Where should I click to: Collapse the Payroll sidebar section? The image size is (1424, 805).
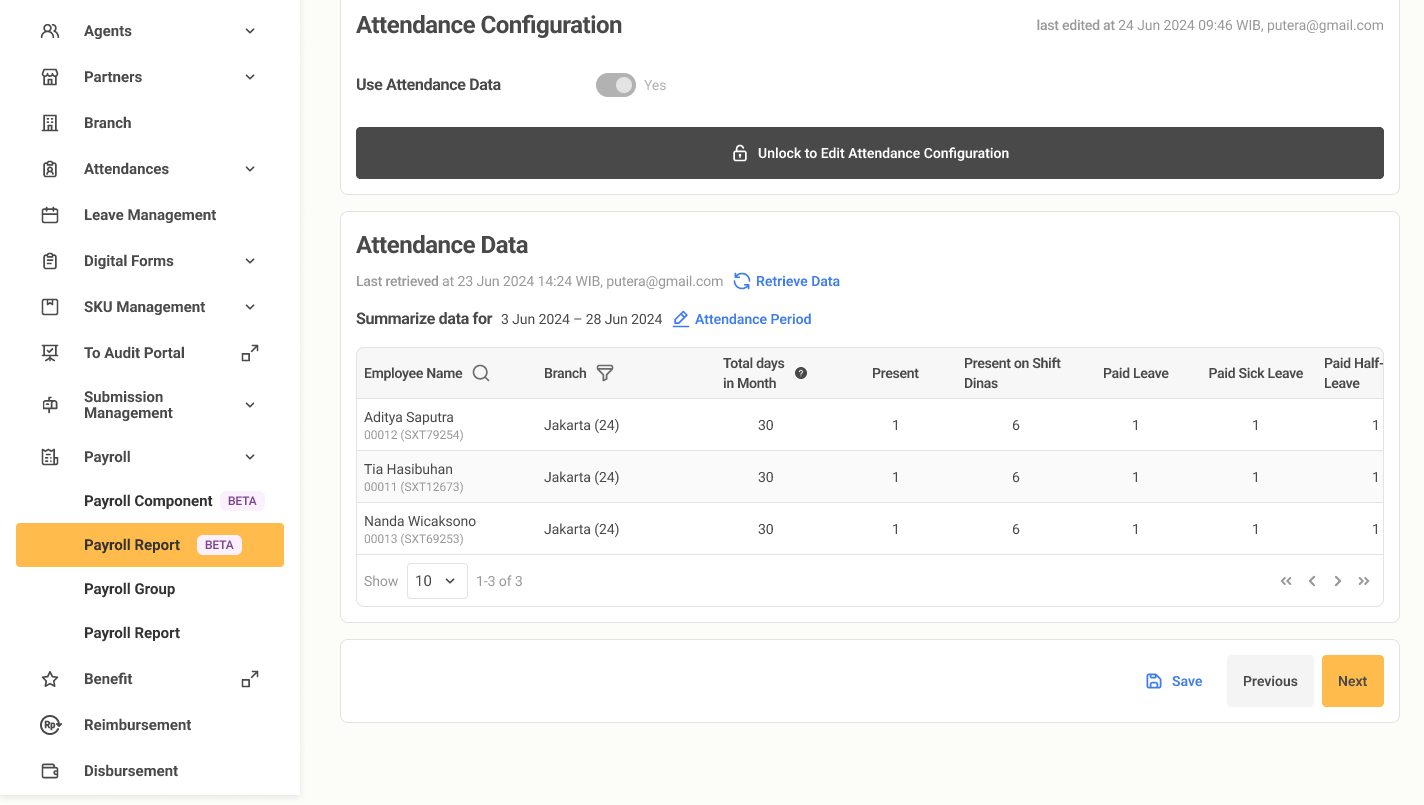tap(250, 457)
